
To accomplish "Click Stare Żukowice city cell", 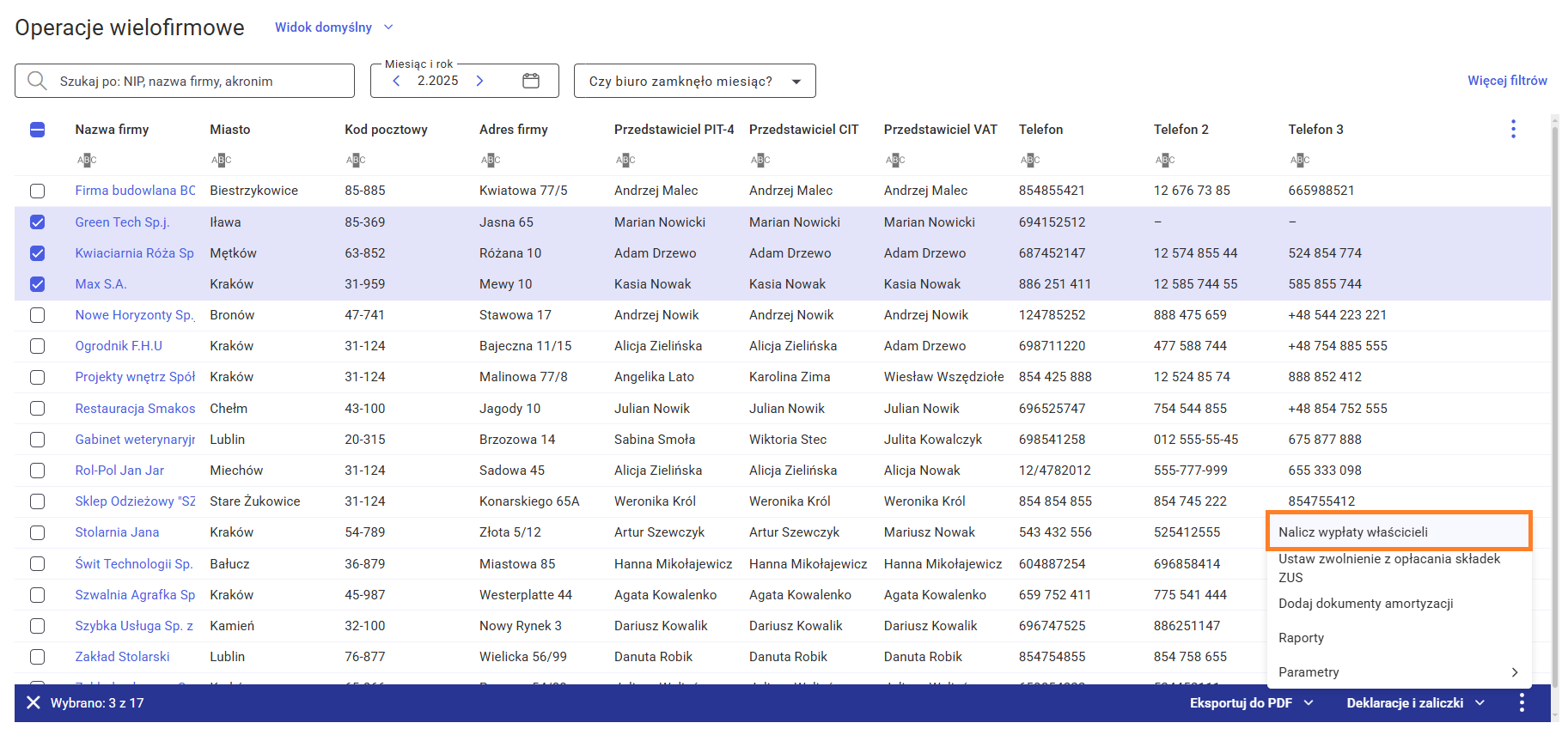I will click(255, 501).
